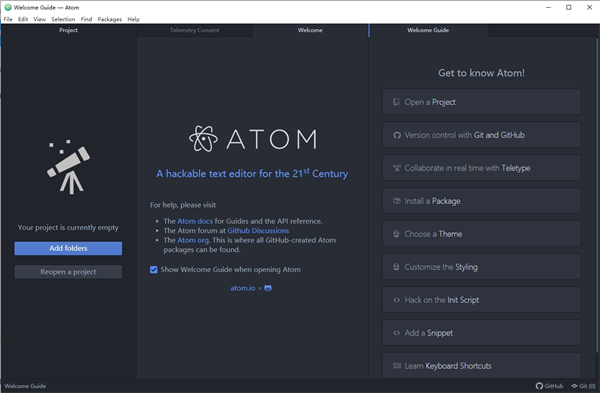This screenshot has height=393, width=600.
Task: Click the Atom app icon in title bar
Action: tap(8, 7)
